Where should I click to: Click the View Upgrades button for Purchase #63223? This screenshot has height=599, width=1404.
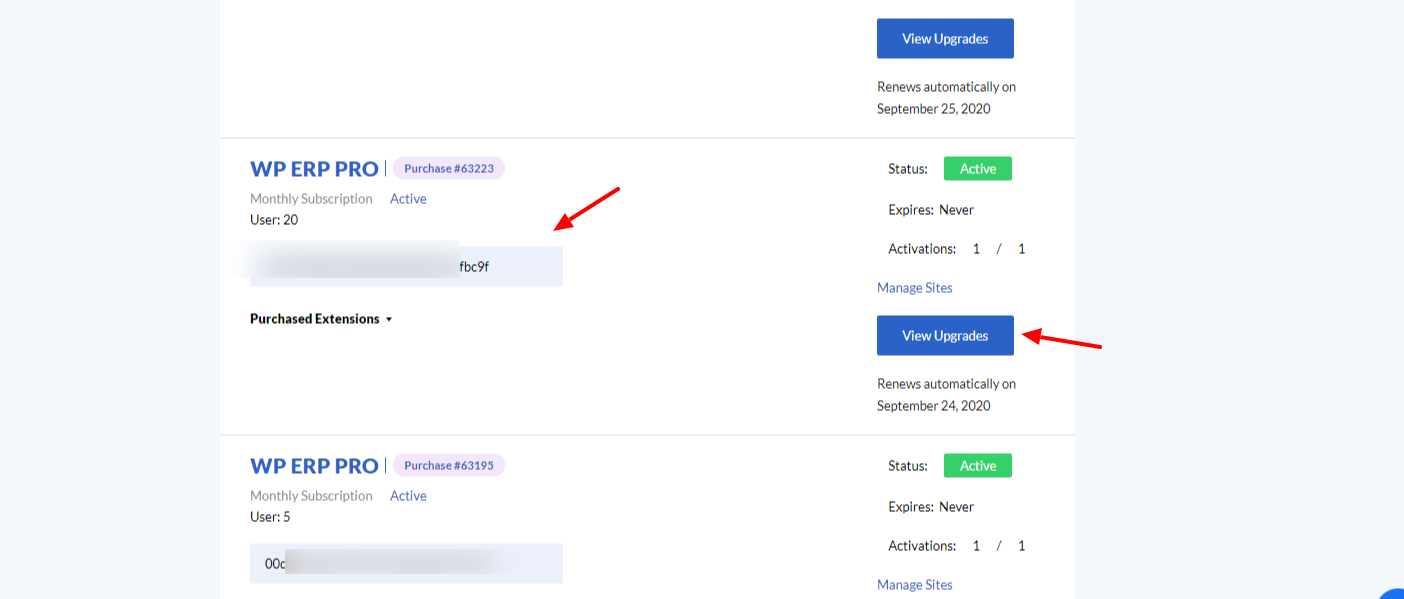click(944, 335)
